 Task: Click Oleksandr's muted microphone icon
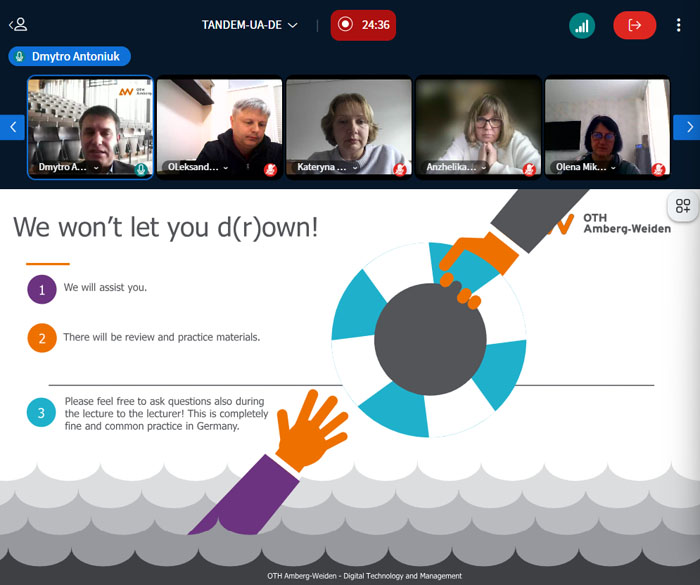(x=270, y=169)
